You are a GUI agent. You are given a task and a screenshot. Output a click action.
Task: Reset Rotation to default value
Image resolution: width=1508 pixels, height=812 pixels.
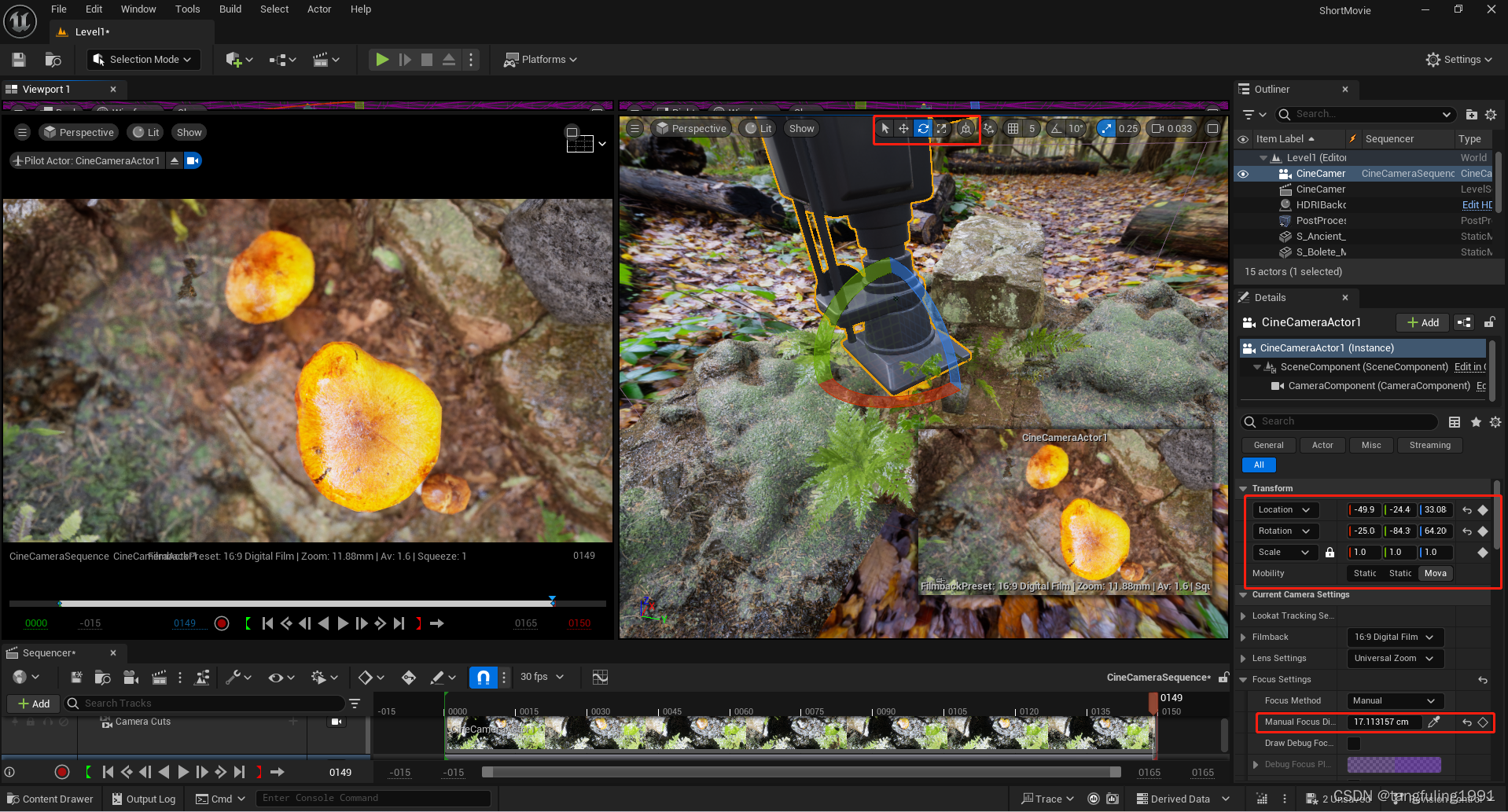(1467, 531)
